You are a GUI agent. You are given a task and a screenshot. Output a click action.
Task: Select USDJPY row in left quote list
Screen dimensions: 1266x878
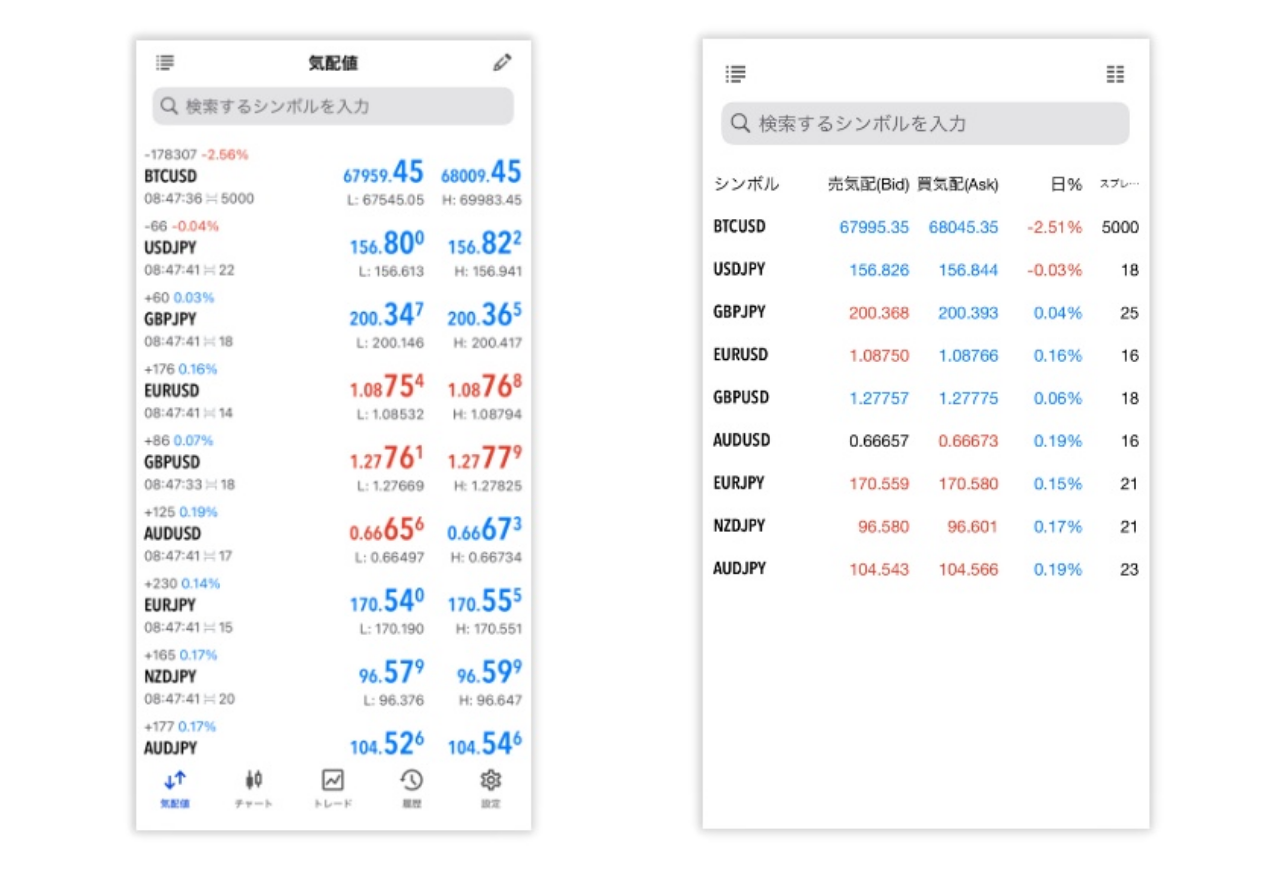pos(333,248)
